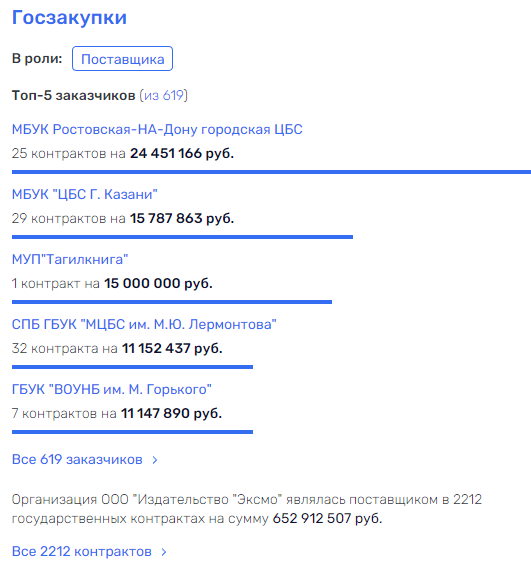
Task: Open ГБУК "ВОУНБ им. М. Горького"
Action: pyautogui.click(x=112, y=389)
